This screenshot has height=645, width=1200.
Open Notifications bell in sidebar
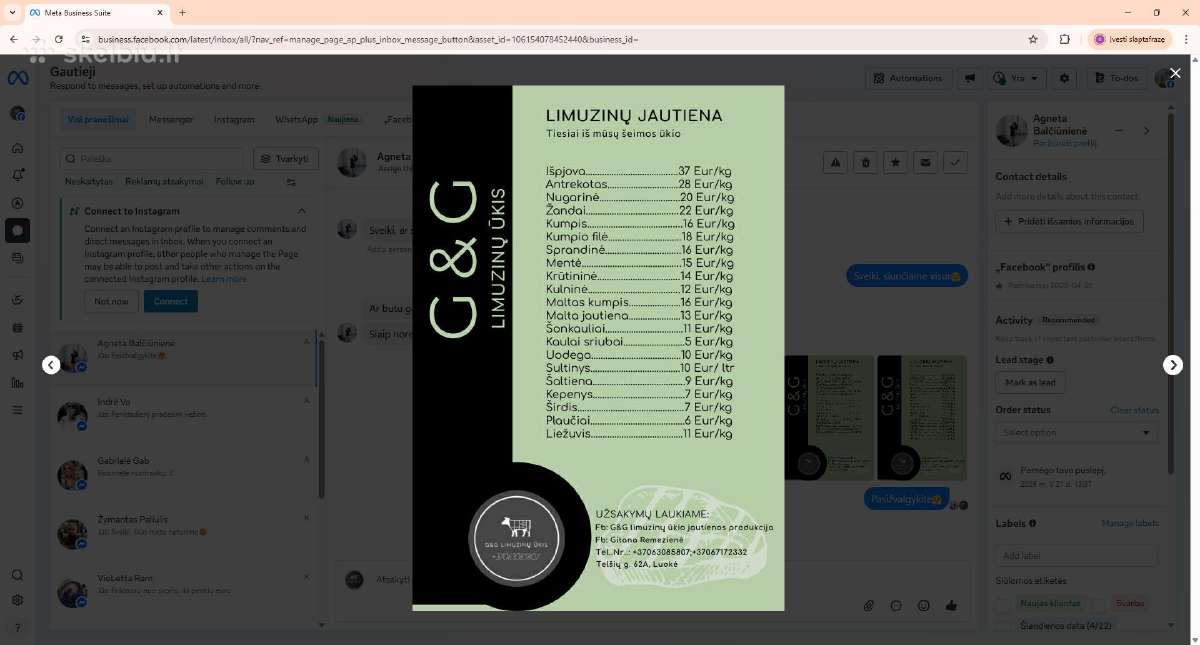coord(17,175)
